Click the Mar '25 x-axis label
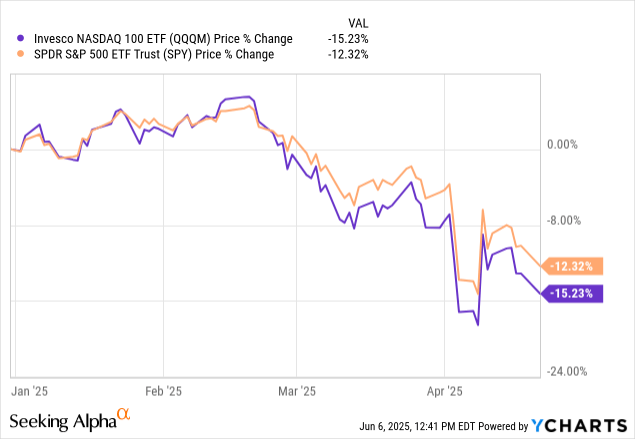The height and width of the screenshot is (439, 635). (x=294, y=392)
